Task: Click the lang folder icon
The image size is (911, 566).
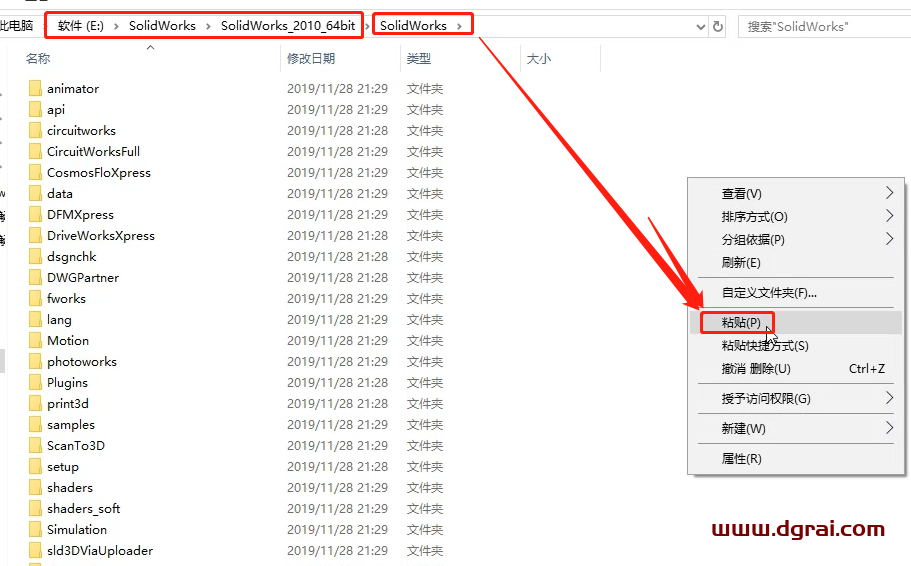Action: (35, 320)
